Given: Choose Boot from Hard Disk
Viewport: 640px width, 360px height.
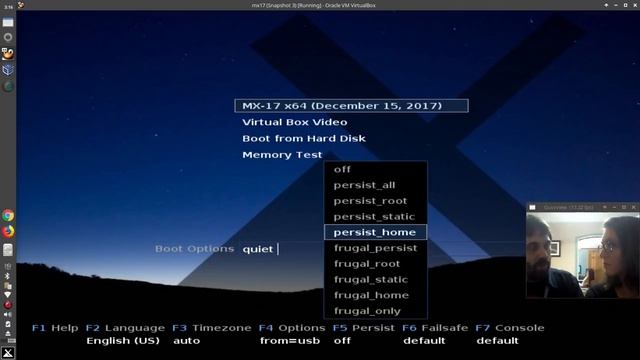Looking at the screenshot, I should click(x=304, y=138).
